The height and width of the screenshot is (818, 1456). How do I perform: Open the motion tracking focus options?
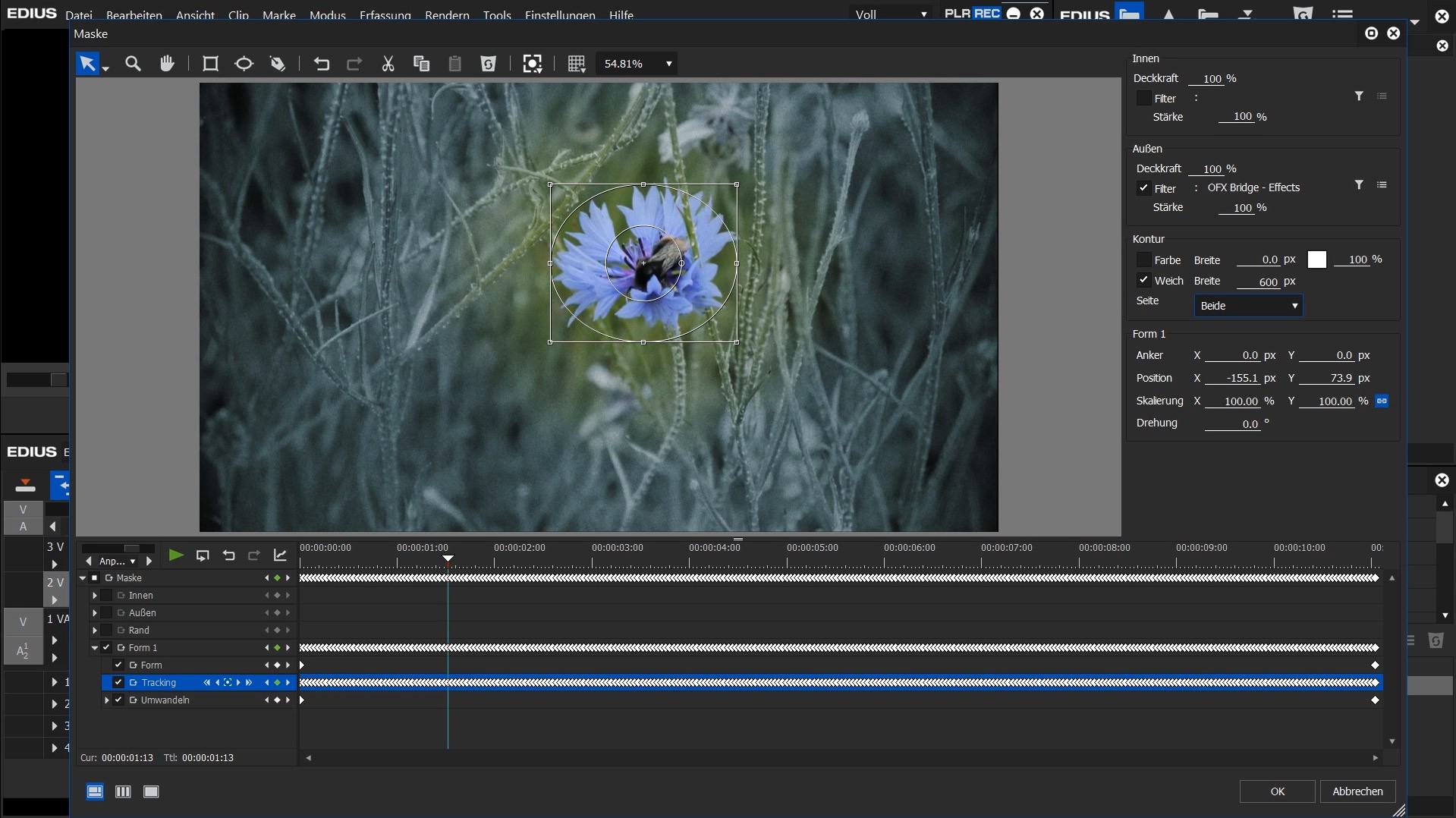tap(533, 64)
